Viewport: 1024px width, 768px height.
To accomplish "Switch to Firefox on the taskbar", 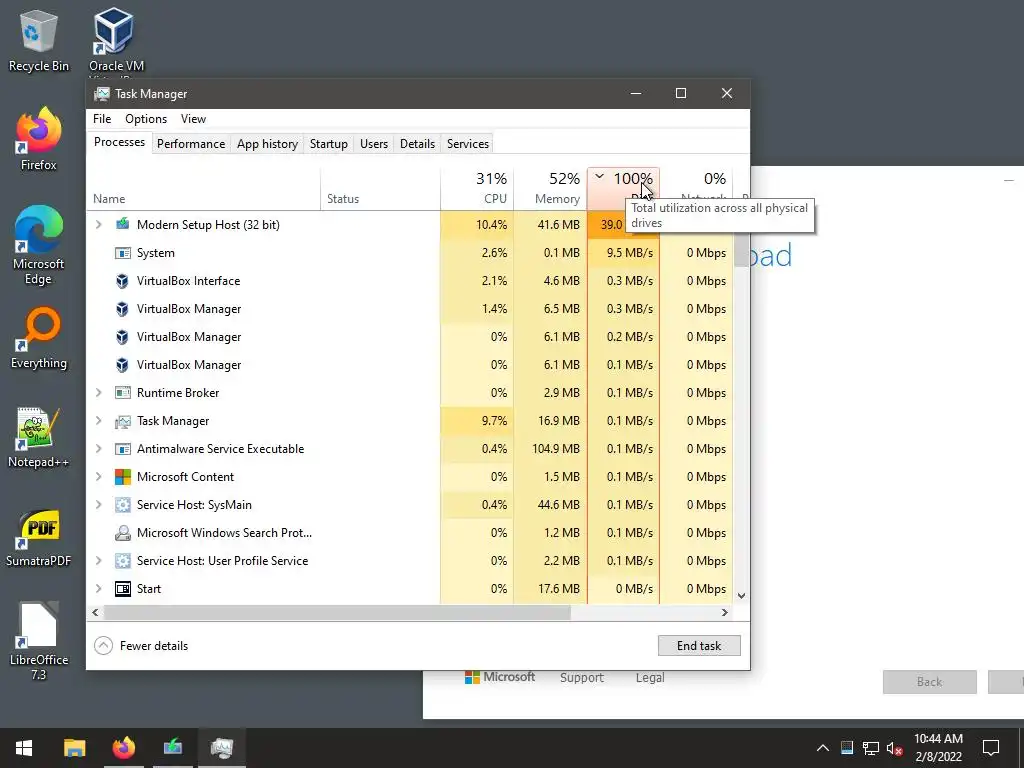I will 123,748.
